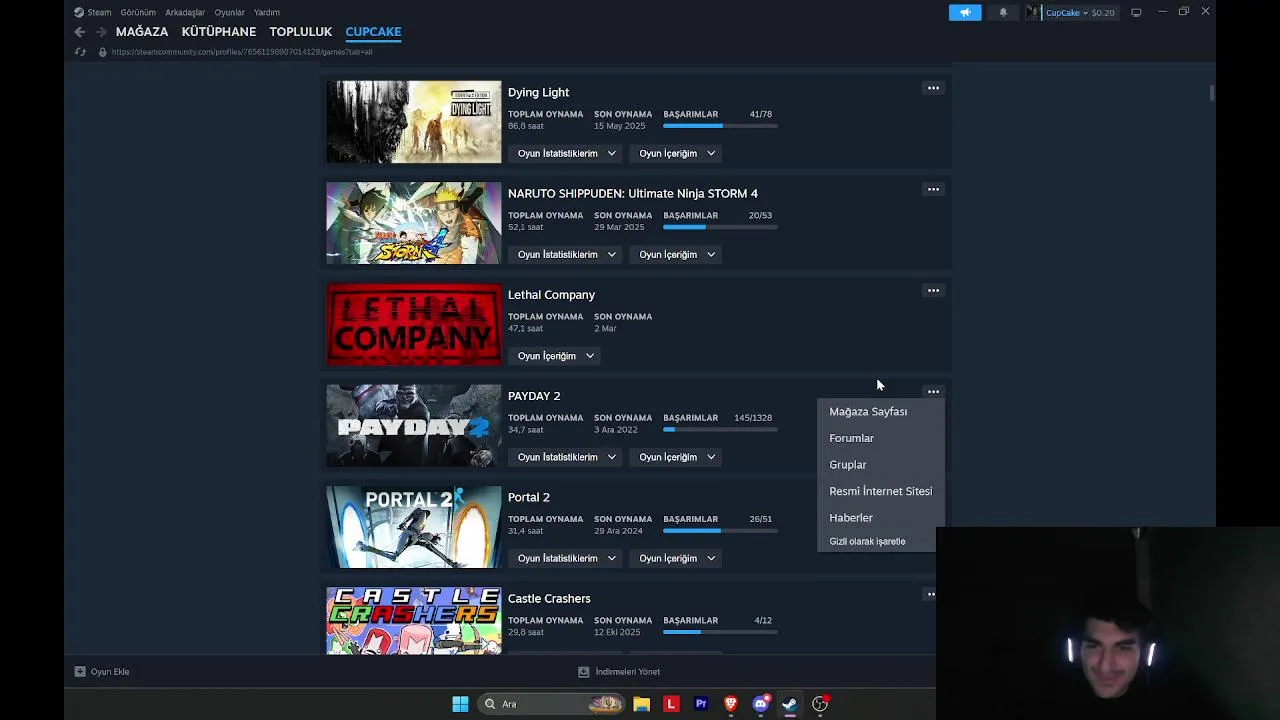The width and height of the screenshot is (1280, 720).
Task: Reload the page with the refresh icon
Action: [x=80, y=52]
